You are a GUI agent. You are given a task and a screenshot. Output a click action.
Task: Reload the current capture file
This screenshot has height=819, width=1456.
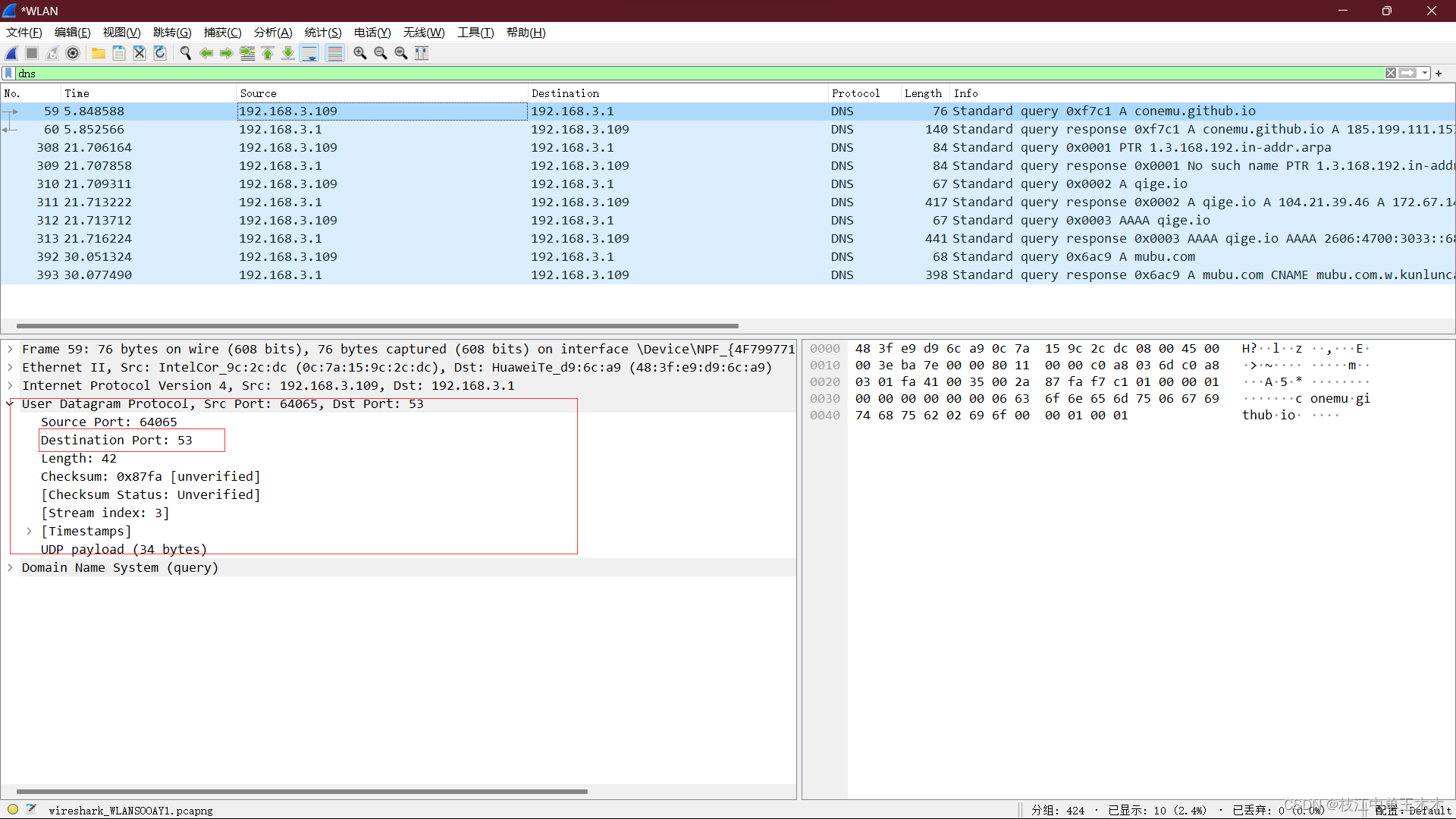160,53
